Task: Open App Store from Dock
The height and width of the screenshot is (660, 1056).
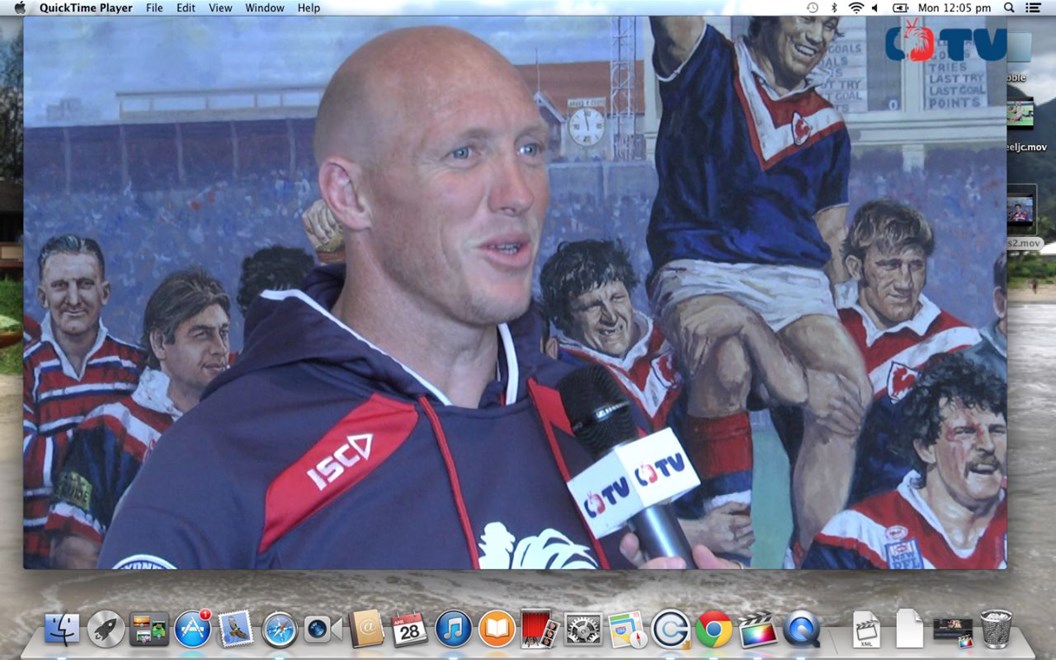Action: tap(192, 629)
